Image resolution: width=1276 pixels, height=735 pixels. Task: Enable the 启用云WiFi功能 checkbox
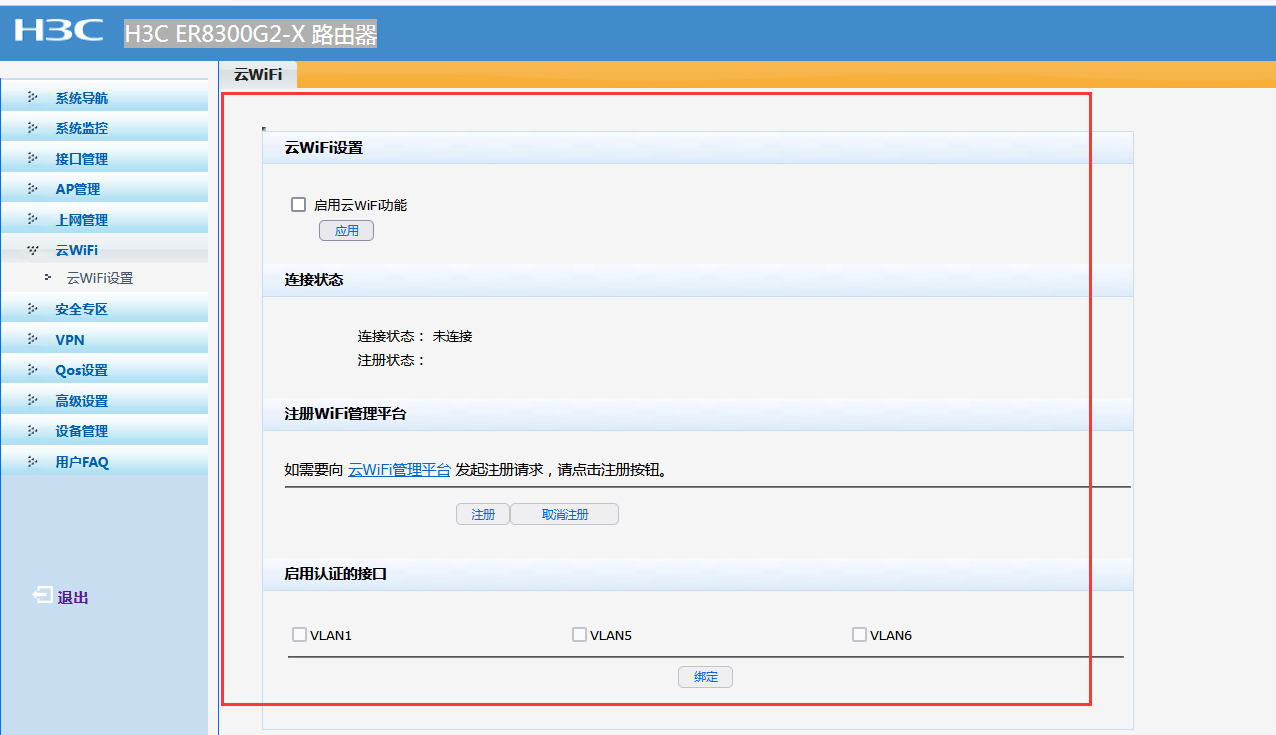298,204
